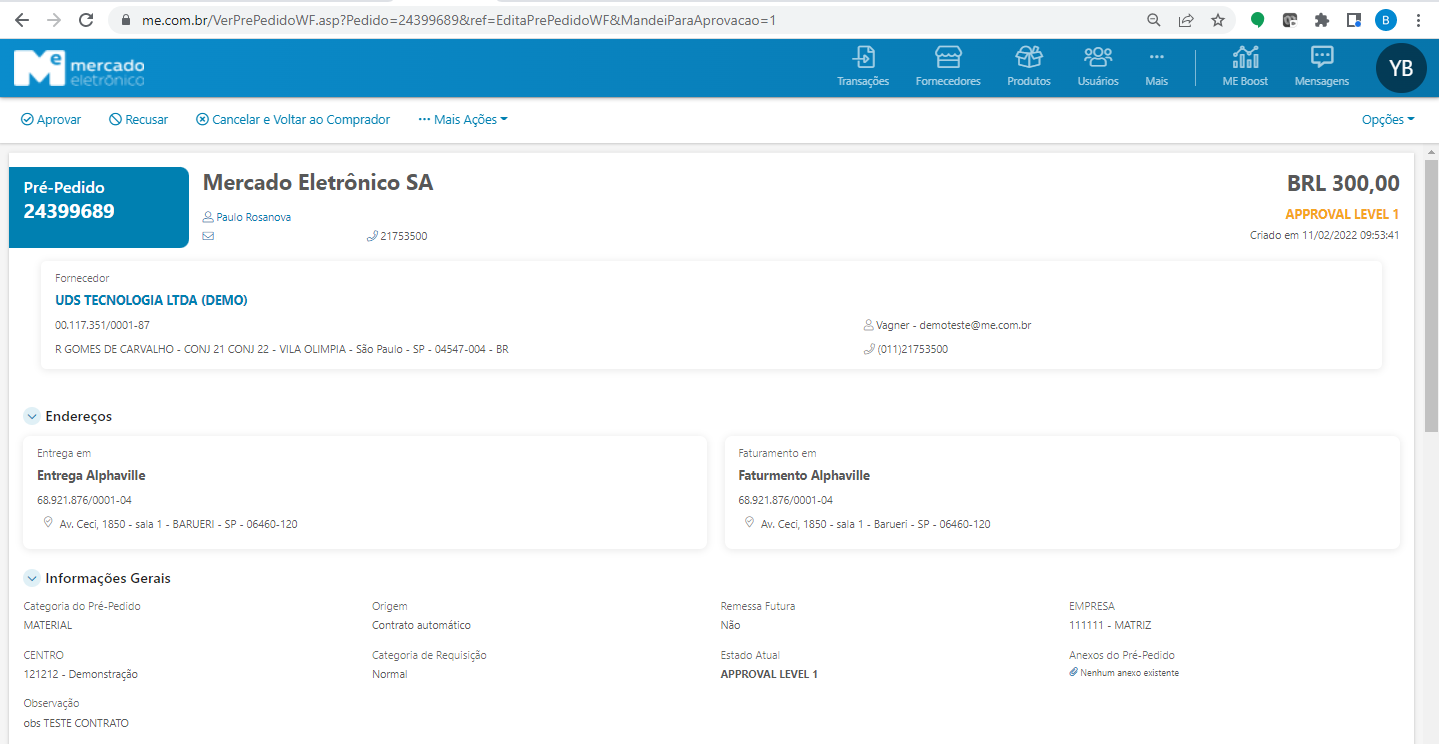The width and height of the screenshot is (1439, 744).
Task: Click the page vertical scrollbar
Action: click(1431, 295)
